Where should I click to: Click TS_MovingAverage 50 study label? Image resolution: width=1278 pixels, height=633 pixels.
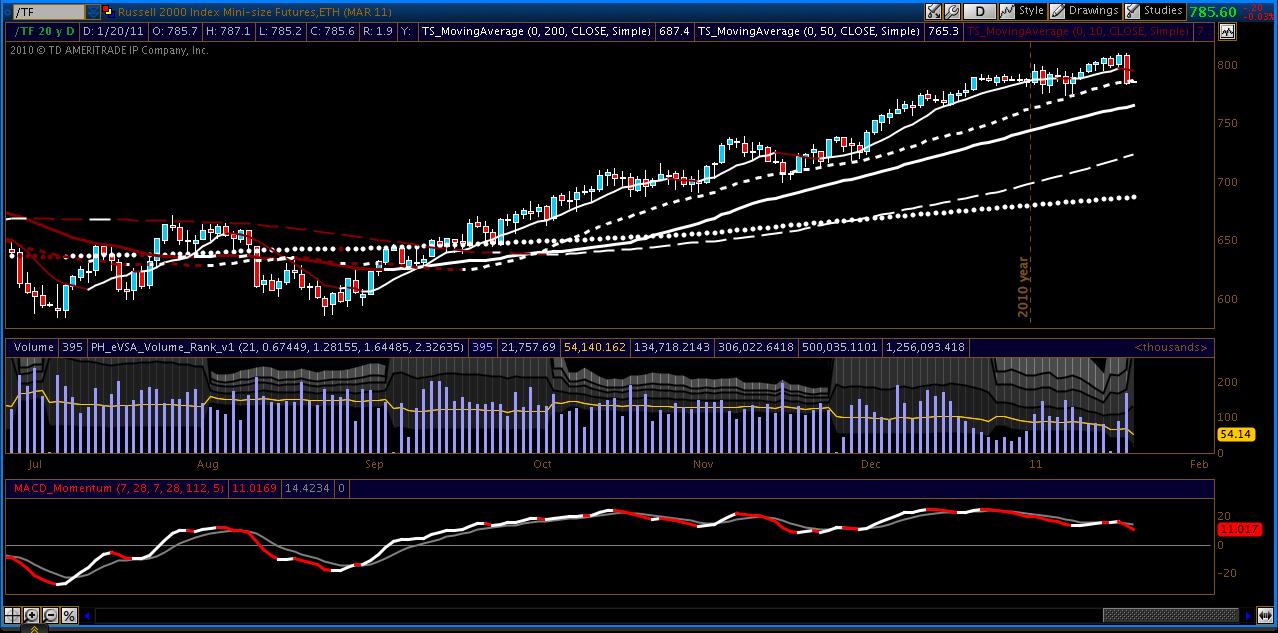[808, 31]
